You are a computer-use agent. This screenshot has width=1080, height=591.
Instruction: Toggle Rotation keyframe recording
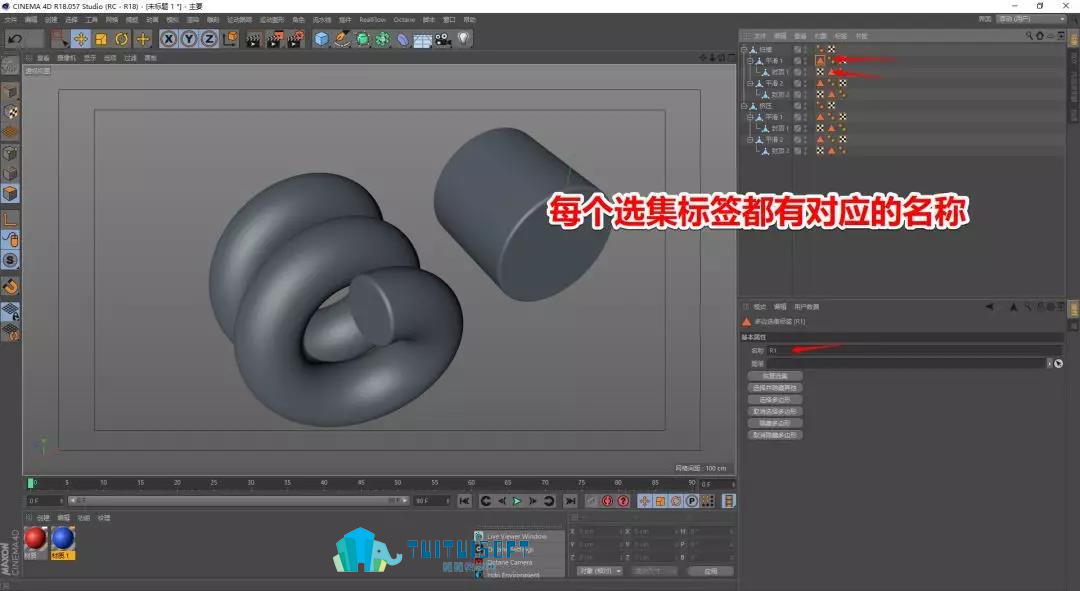tap(676, 501)
